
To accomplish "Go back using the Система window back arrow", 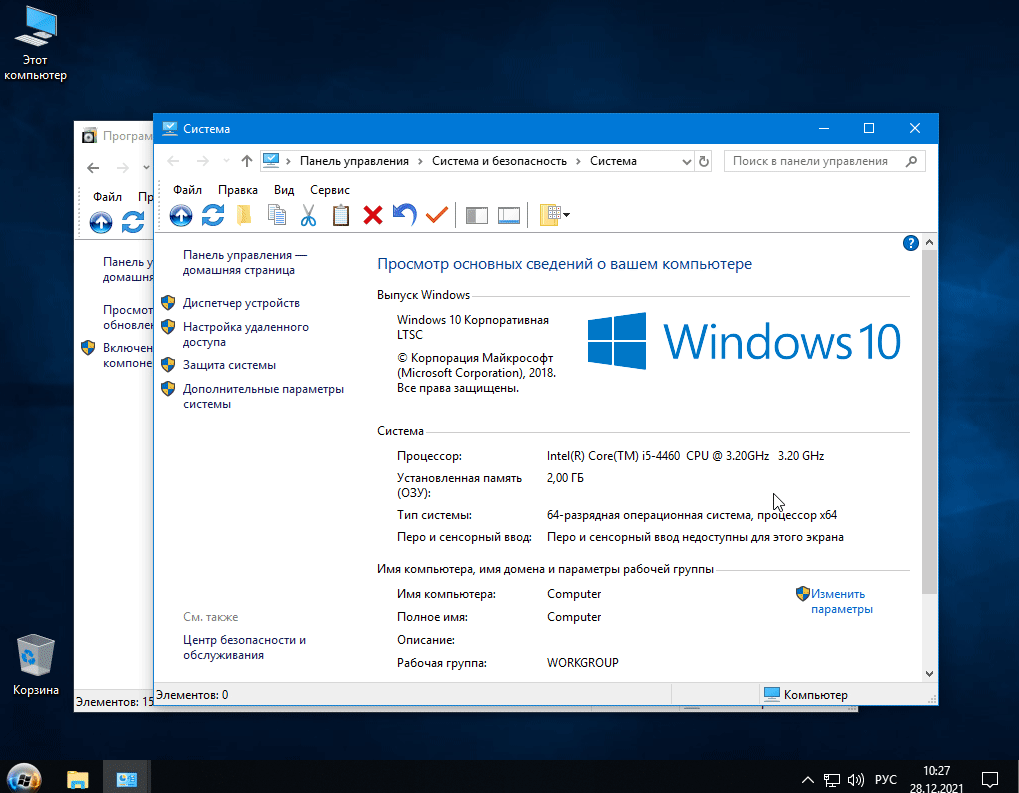I will tap(173, 161).
